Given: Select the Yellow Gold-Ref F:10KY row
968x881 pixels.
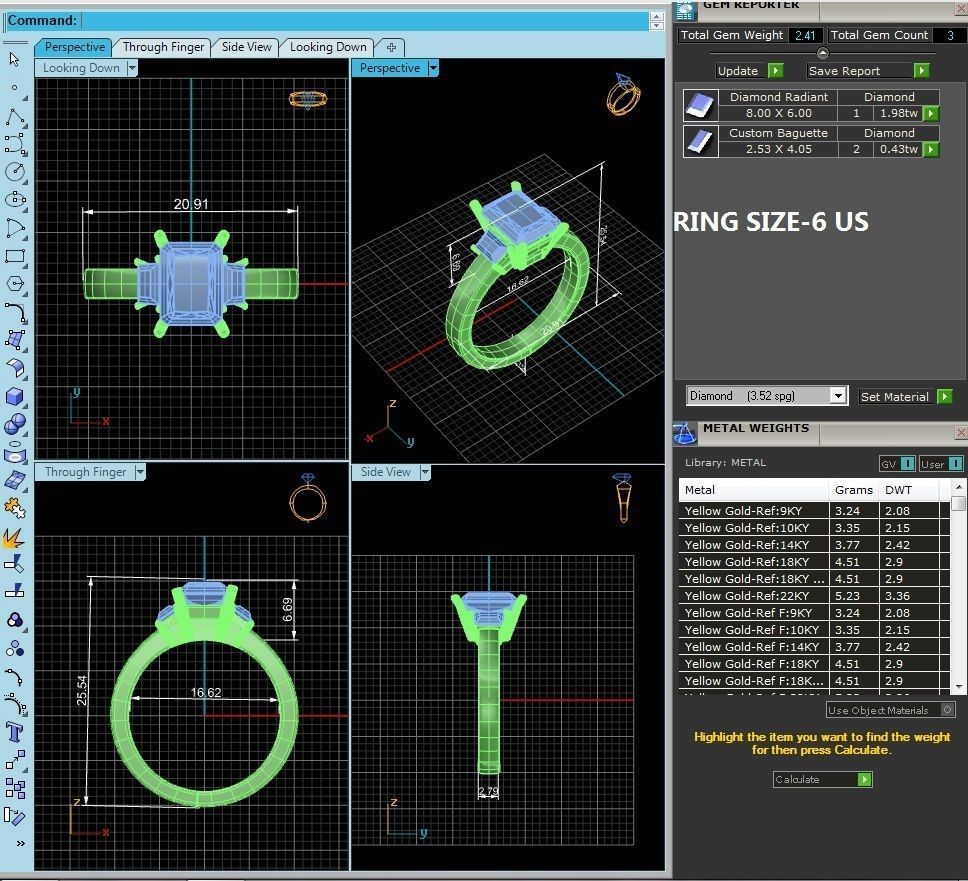Looking at the screenshot, I should pos(815,630).
